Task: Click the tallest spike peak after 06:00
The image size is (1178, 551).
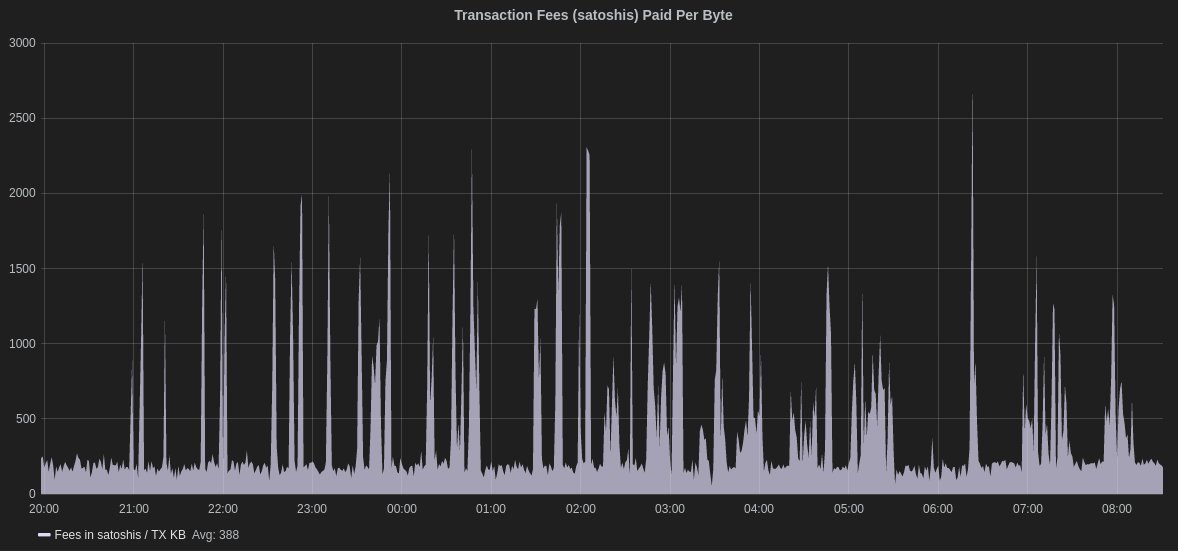Action: click(x=972, y=96)
